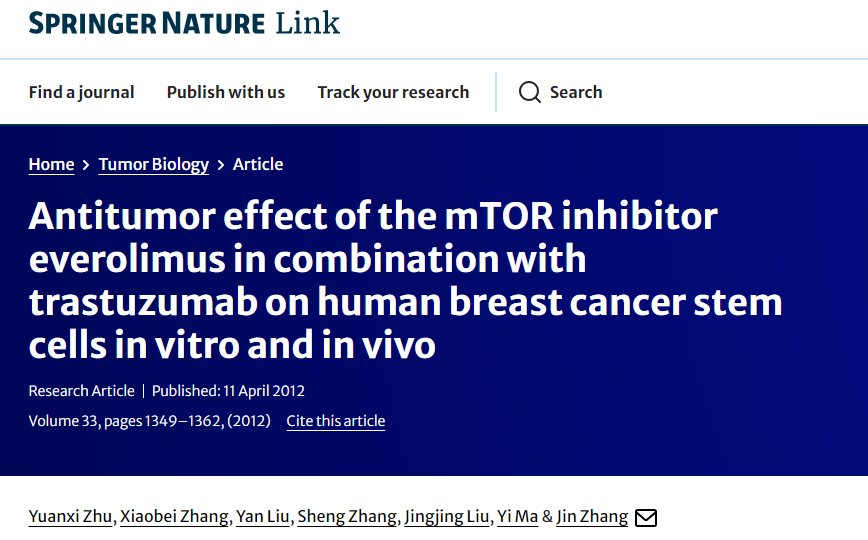
Task: Open author Yi Ma's details
Action: coord(518,517)
